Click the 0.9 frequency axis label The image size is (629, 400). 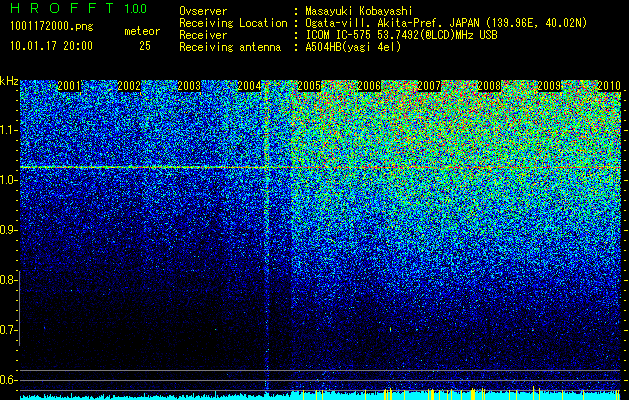(x=7, y=230)
